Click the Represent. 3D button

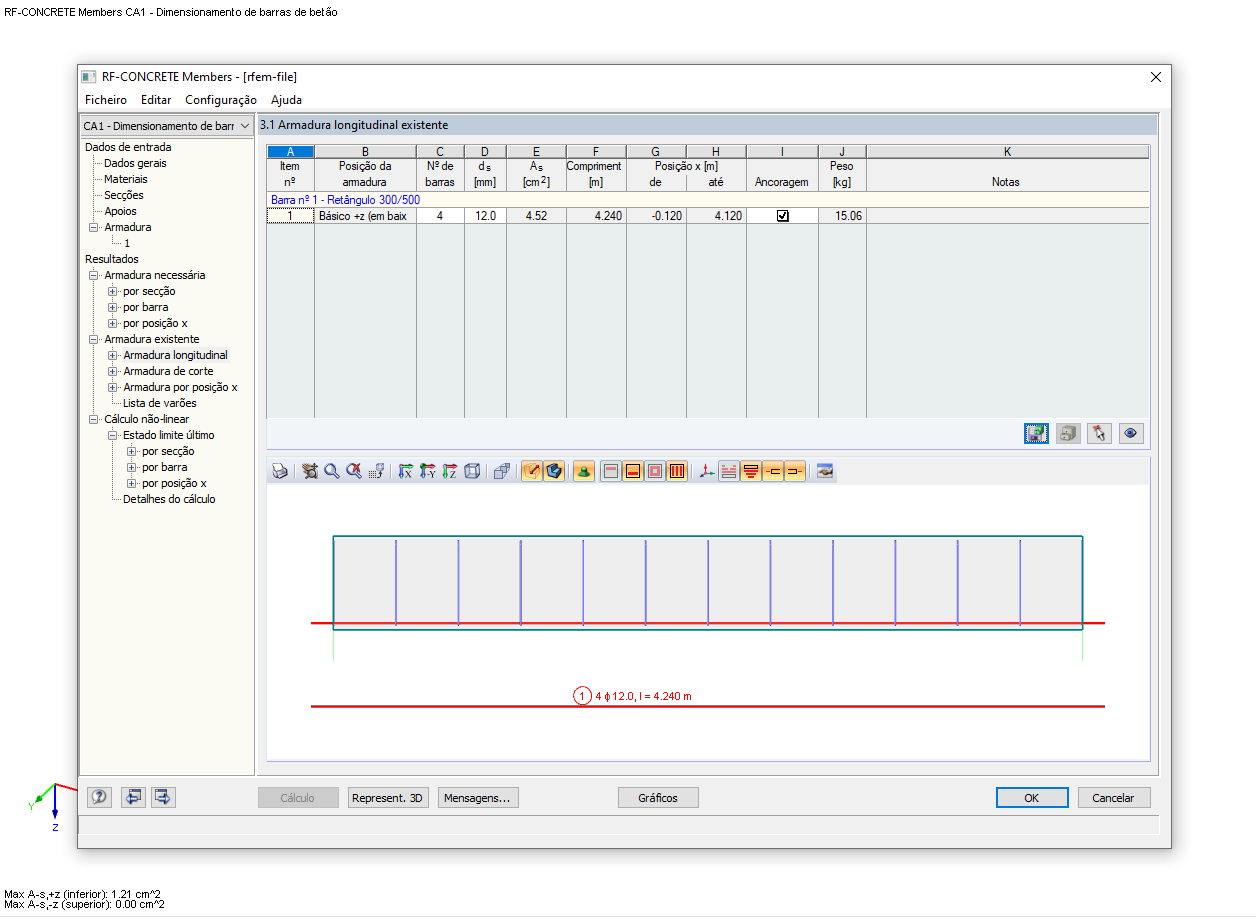coord(388,798)
